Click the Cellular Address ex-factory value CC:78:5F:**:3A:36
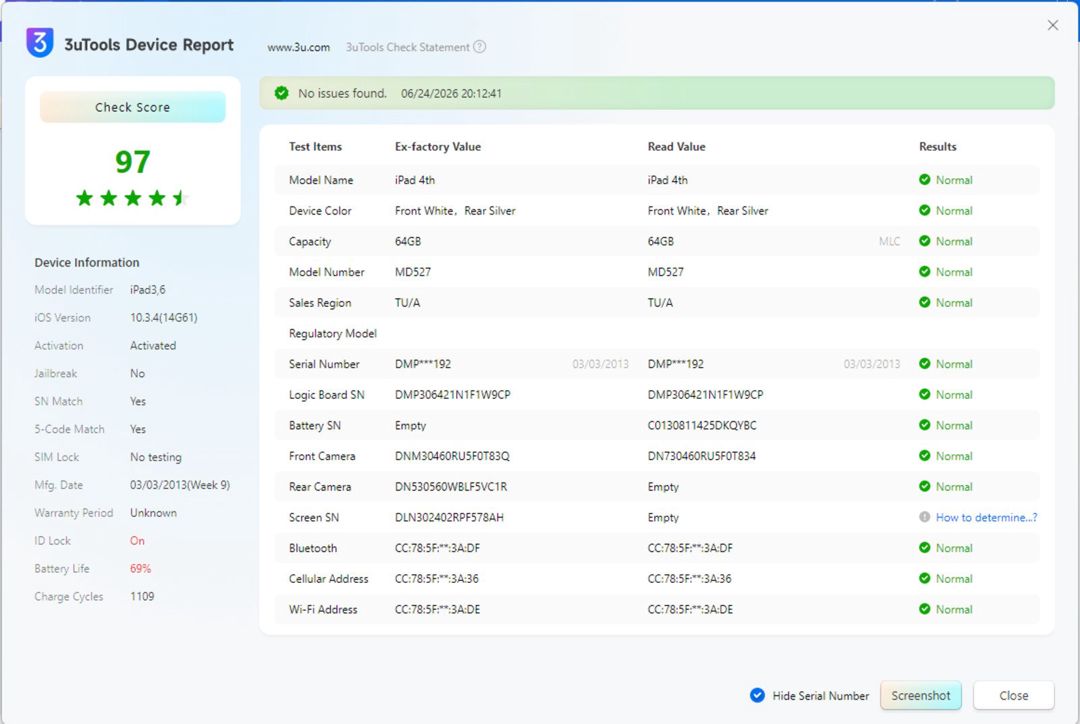The width and height of the screenshot is (1080, 724). pyautogui.click(x=437, y=579)
